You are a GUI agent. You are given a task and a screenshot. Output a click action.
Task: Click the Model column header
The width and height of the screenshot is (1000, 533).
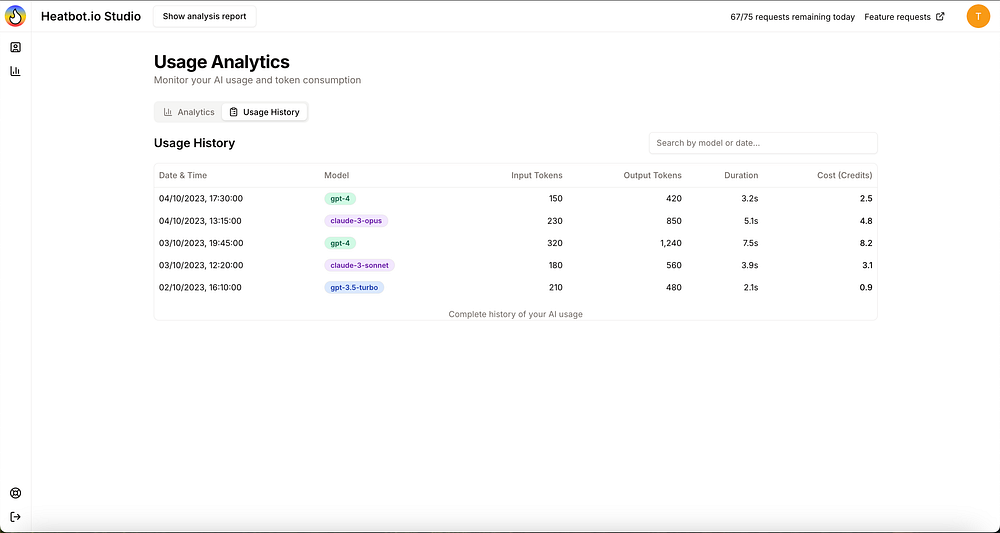coord(337,175)
